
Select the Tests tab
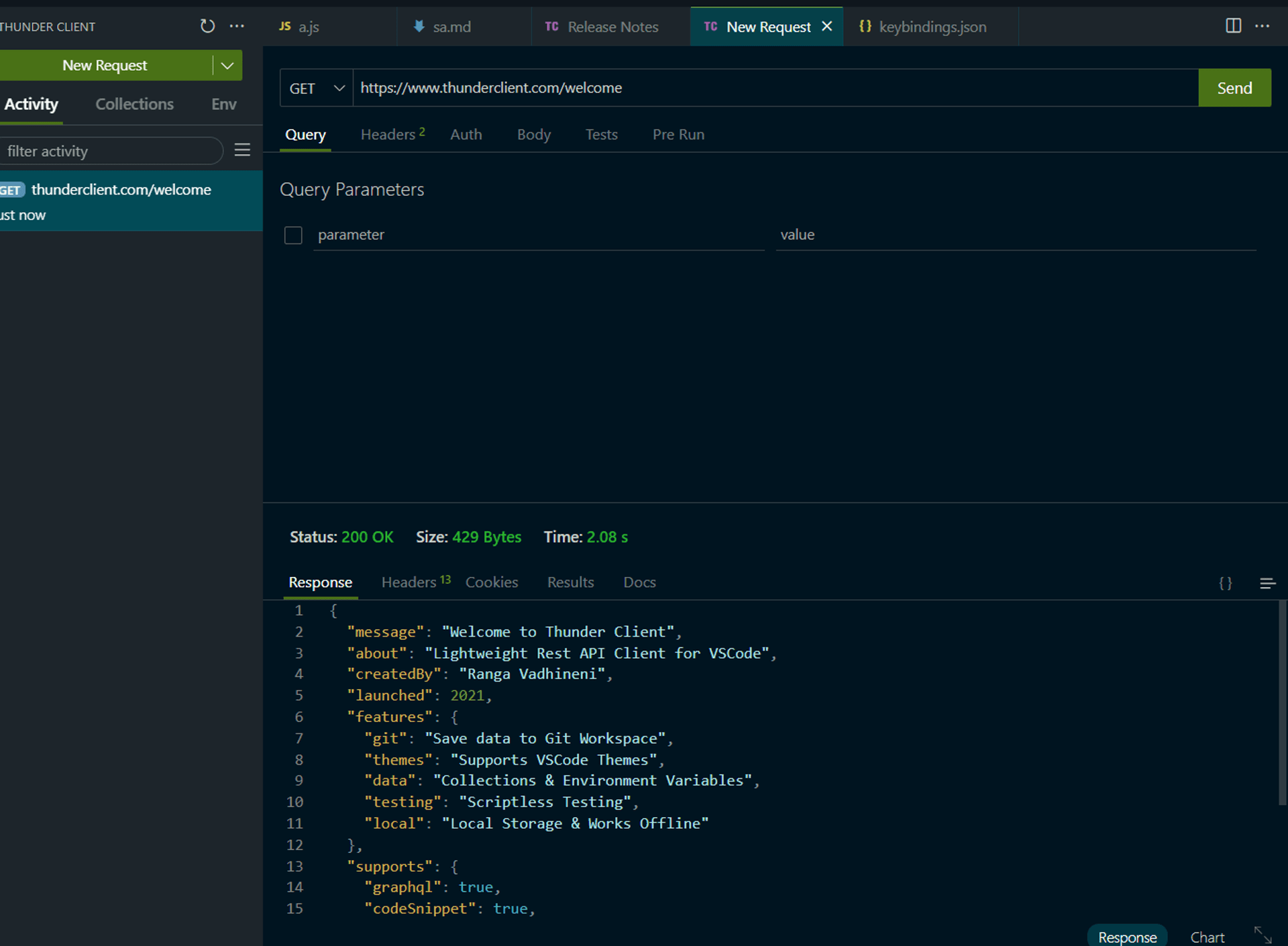[601, 135]
